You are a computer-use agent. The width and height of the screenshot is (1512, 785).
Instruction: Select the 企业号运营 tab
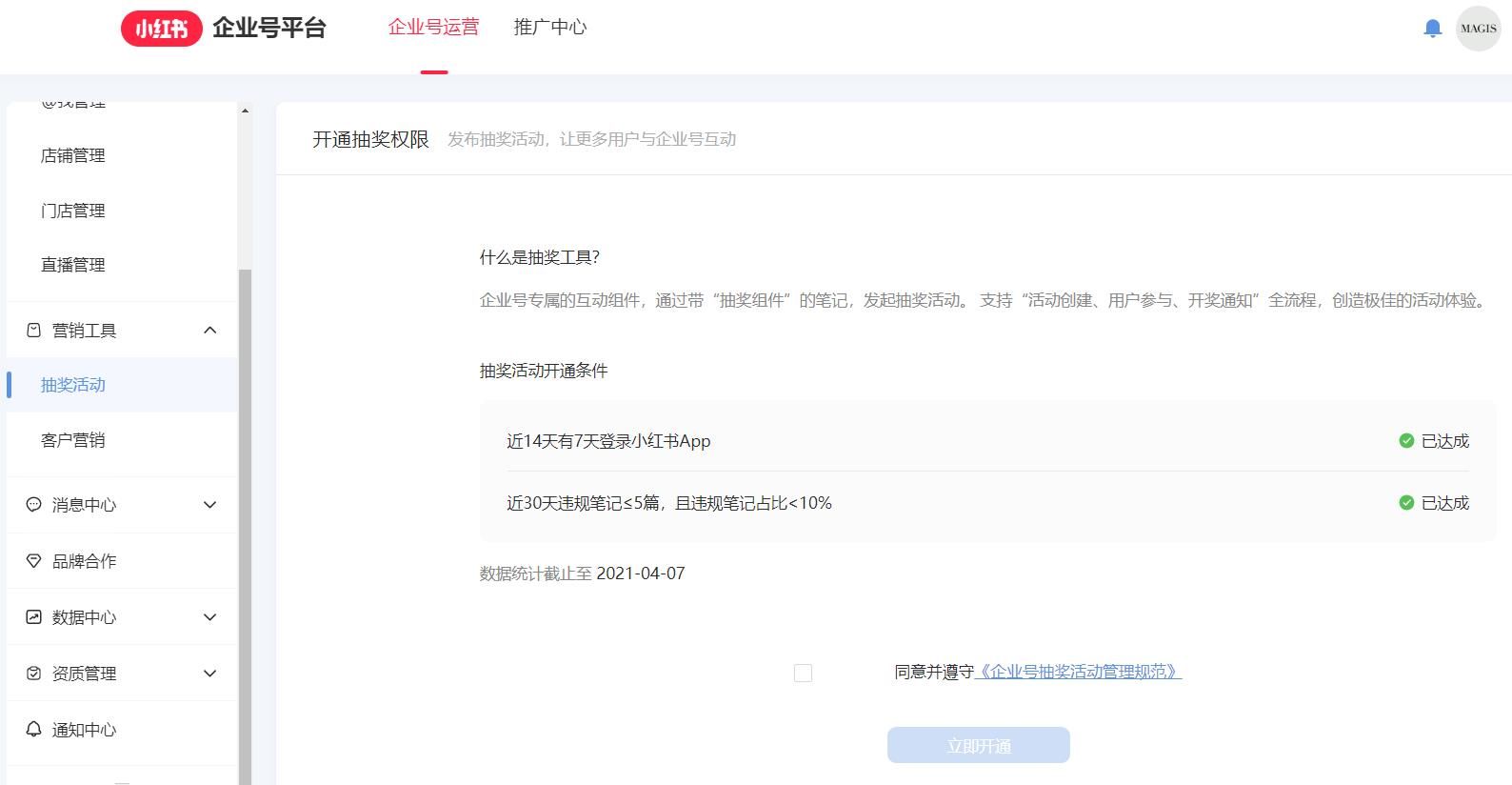tap(433, 28)
